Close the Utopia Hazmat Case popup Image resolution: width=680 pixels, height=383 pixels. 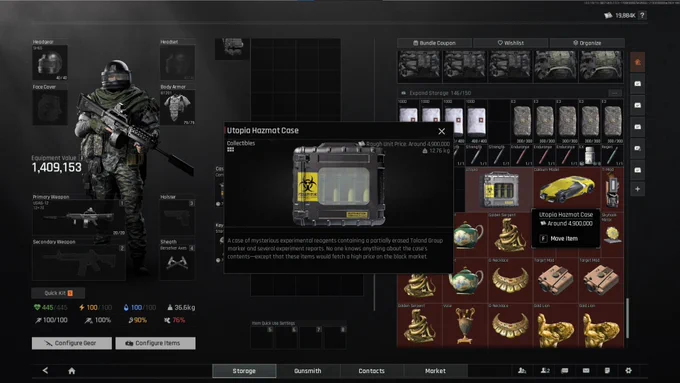441,131
